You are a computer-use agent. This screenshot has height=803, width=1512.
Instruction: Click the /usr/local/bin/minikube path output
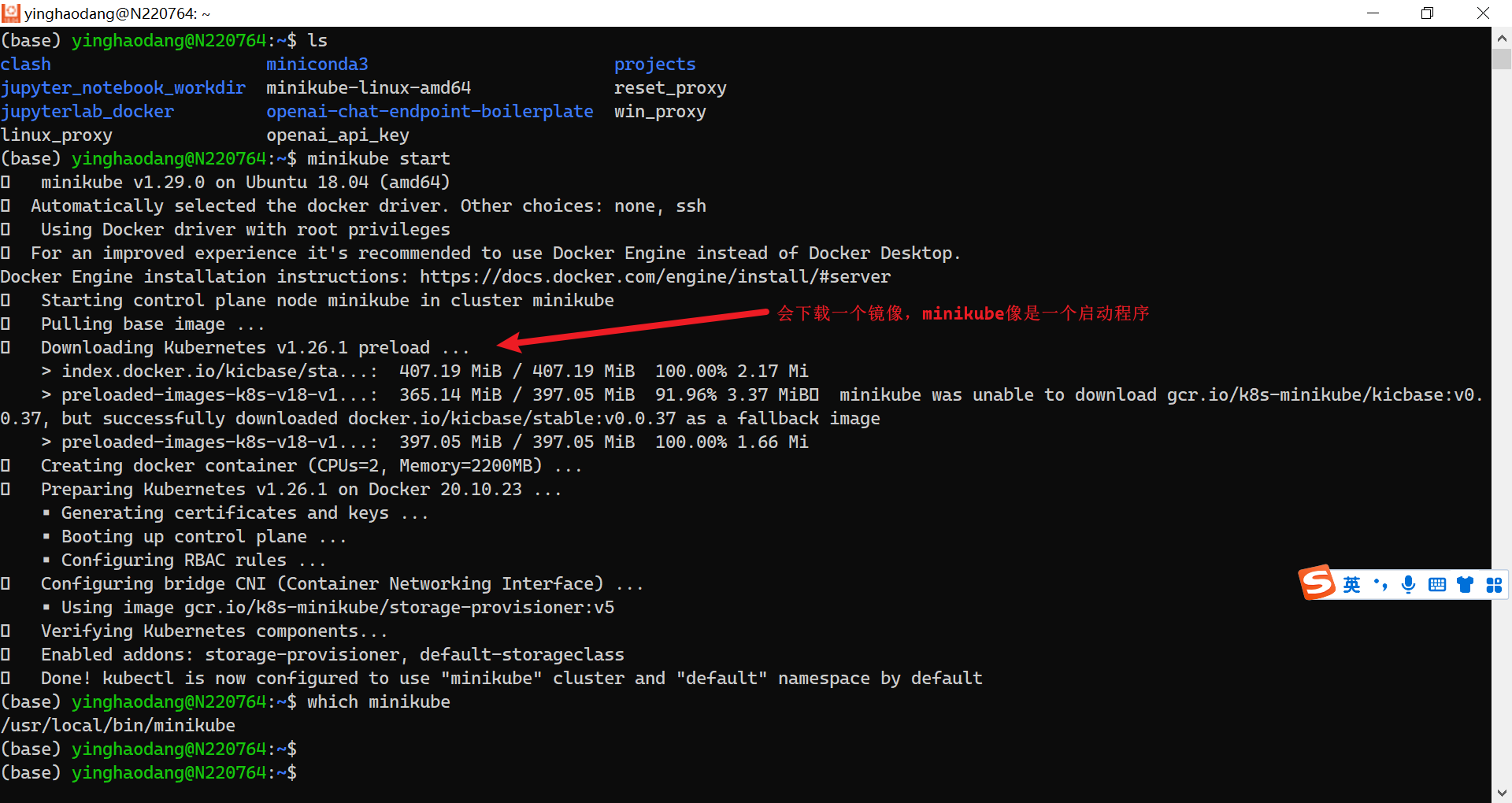pos(118,726)
